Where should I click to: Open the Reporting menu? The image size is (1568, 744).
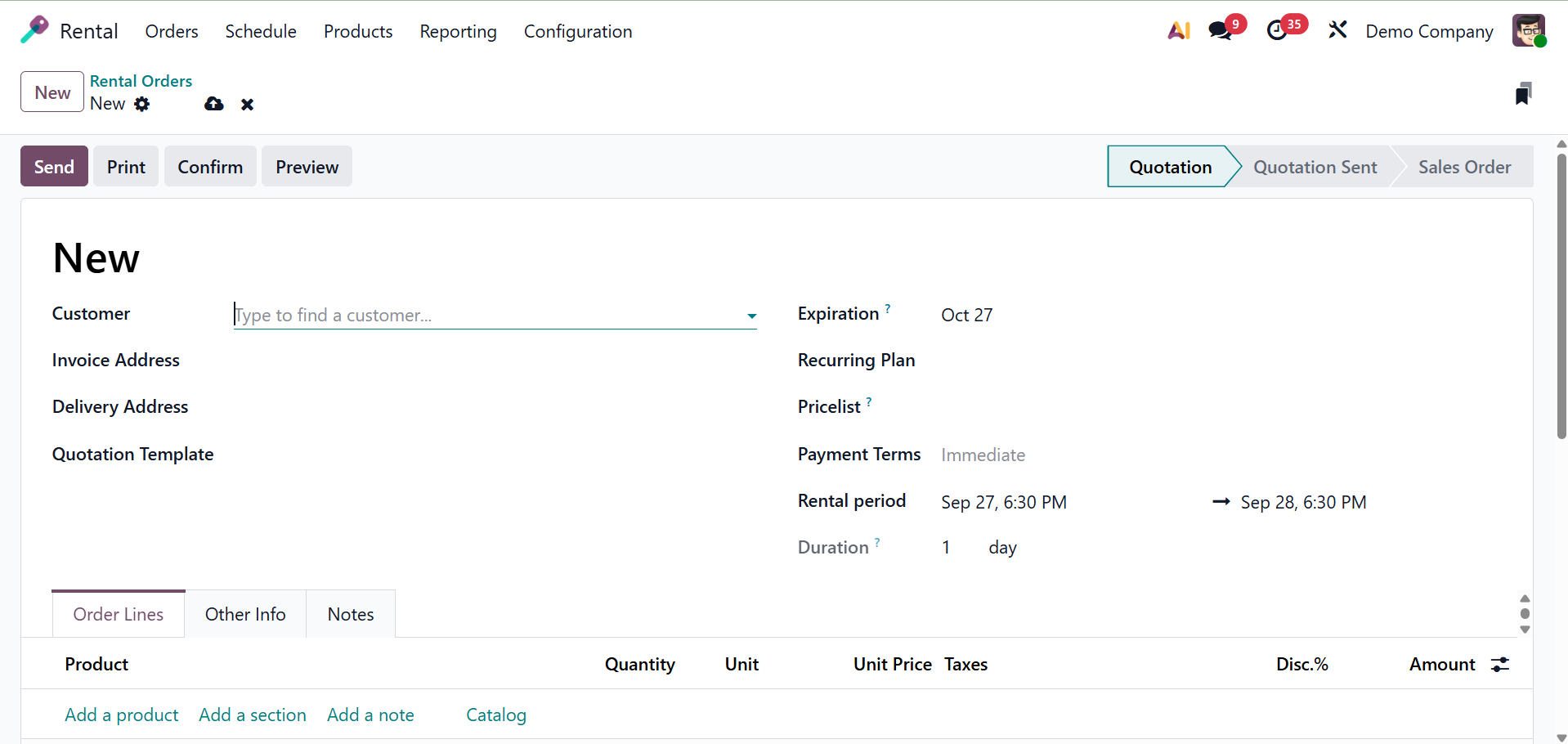pos(458,31)
